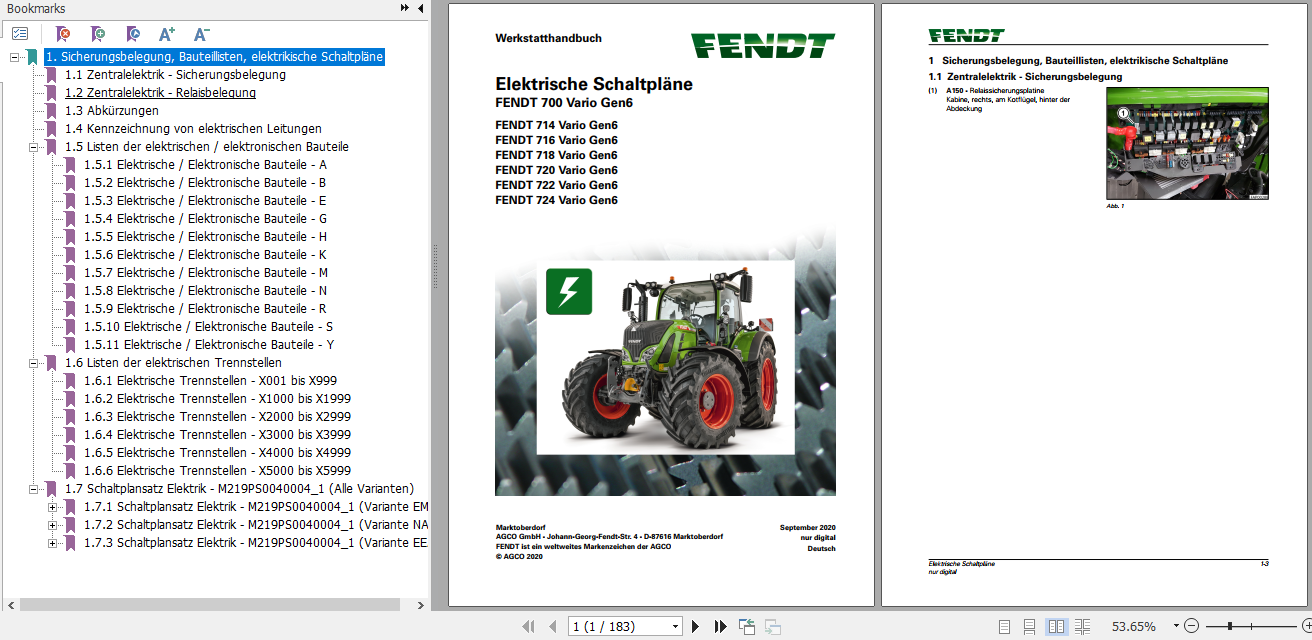Image resolution: width=1312 pixels, height=640 pixels.
Task: Select continuous facing pages layout
Action: (x=1082, y=627)
